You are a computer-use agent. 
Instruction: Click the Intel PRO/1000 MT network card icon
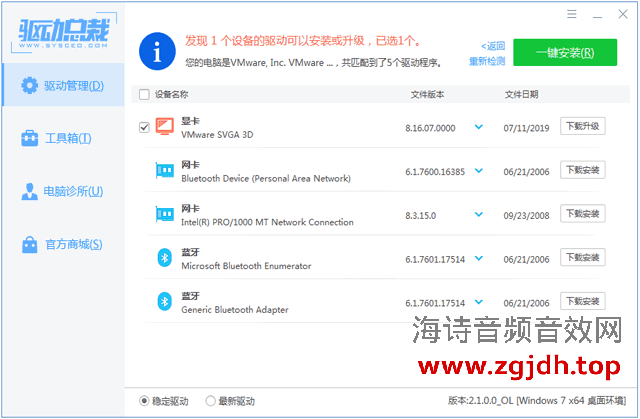click(x=164, y=214)
